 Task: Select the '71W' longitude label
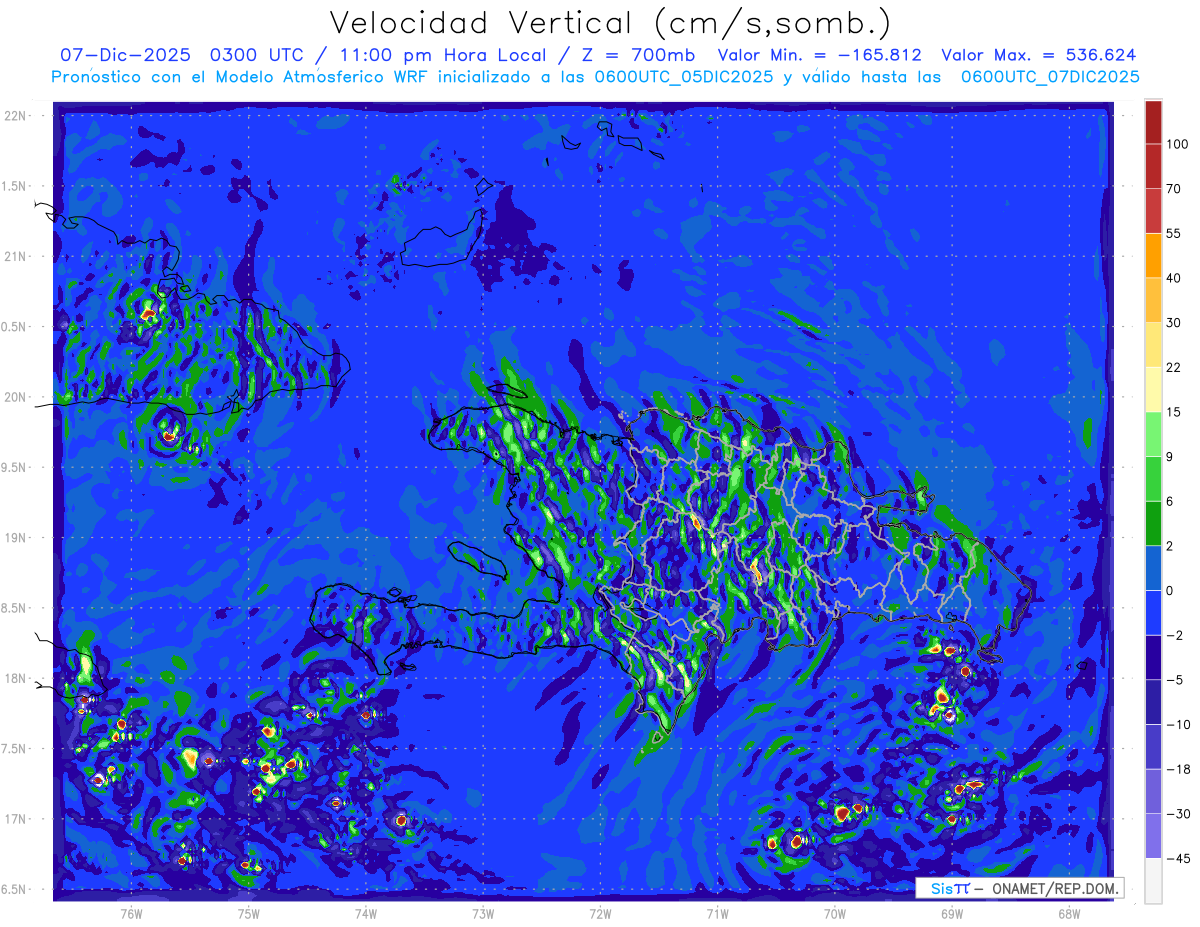pyautogui.click(x=717, y=914)
